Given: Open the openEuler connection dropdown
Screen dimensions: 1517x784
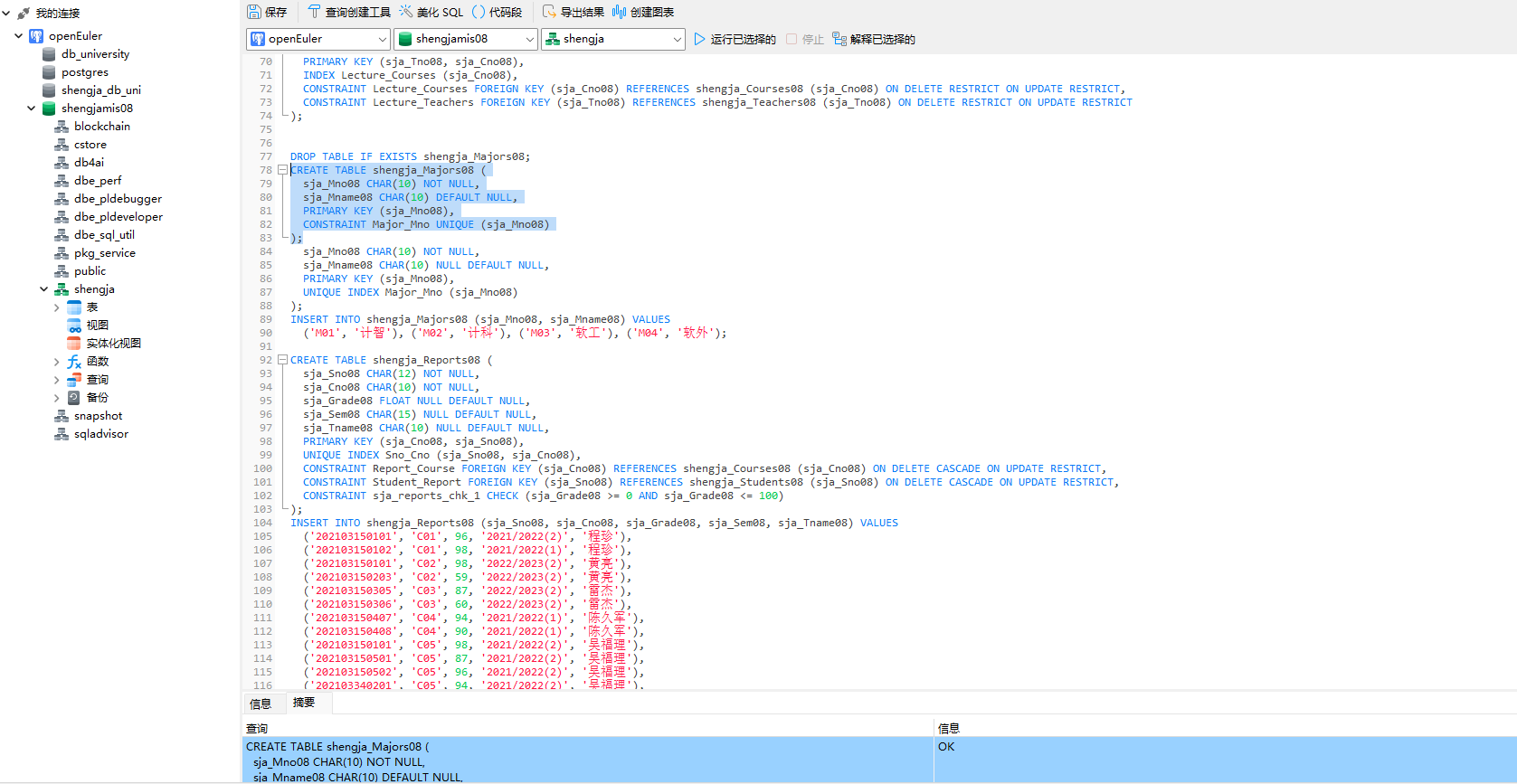Looking at the screenshot, I should click(x=382, y=39).
